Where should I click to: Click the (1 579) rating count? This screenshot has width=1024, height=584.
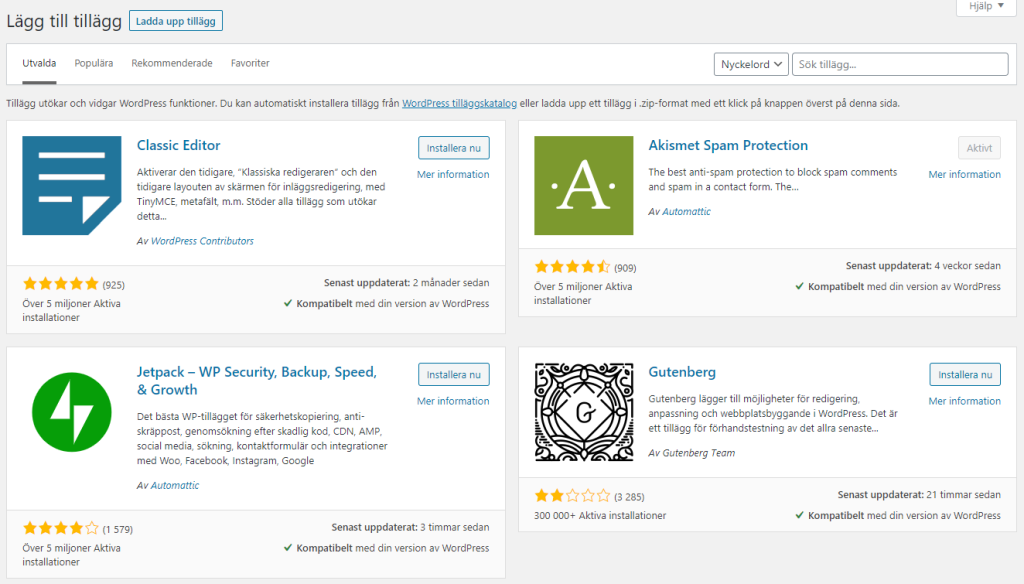pos(118,529)
